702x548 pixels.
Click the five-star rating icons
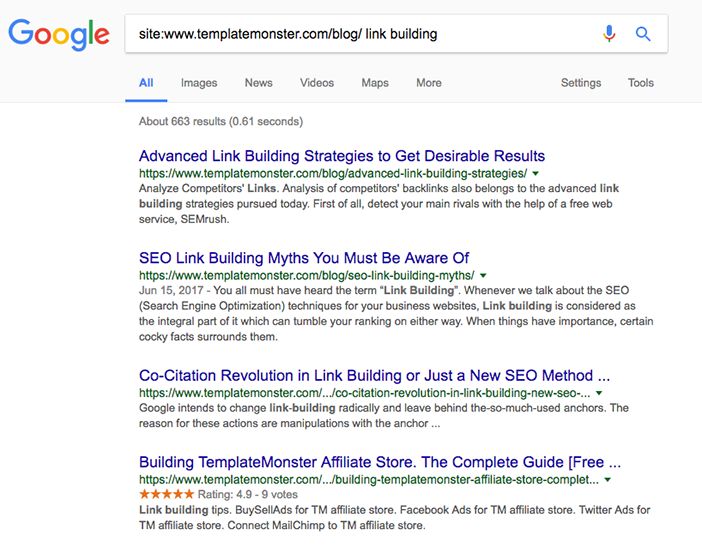pos(166,494)
